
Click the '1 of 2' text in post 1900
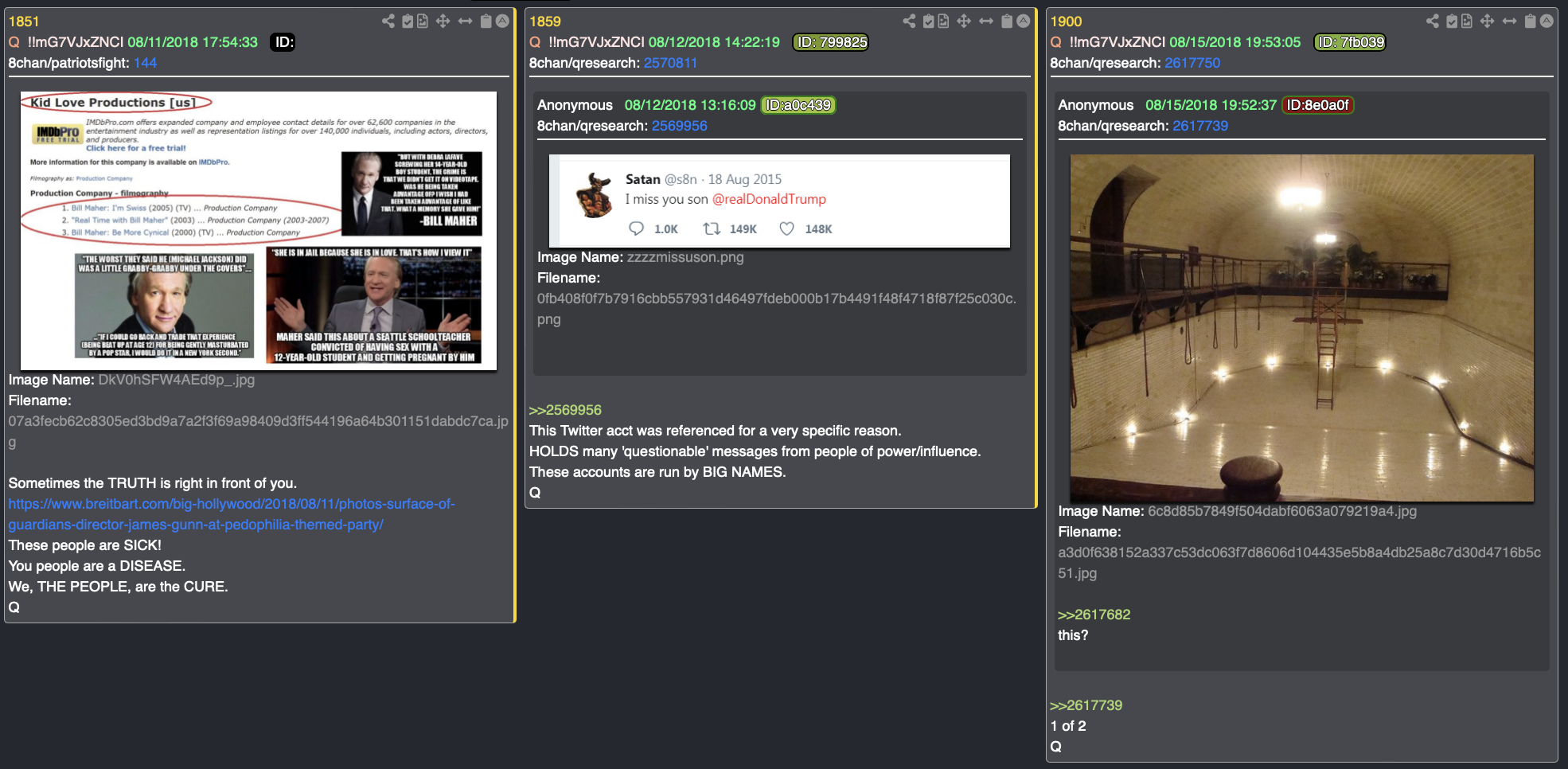point(1068,726)
